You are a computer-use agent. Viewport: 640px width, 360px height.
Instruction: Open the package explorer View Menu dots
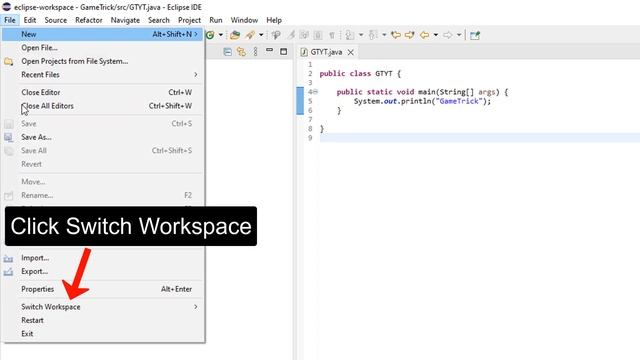256,52
